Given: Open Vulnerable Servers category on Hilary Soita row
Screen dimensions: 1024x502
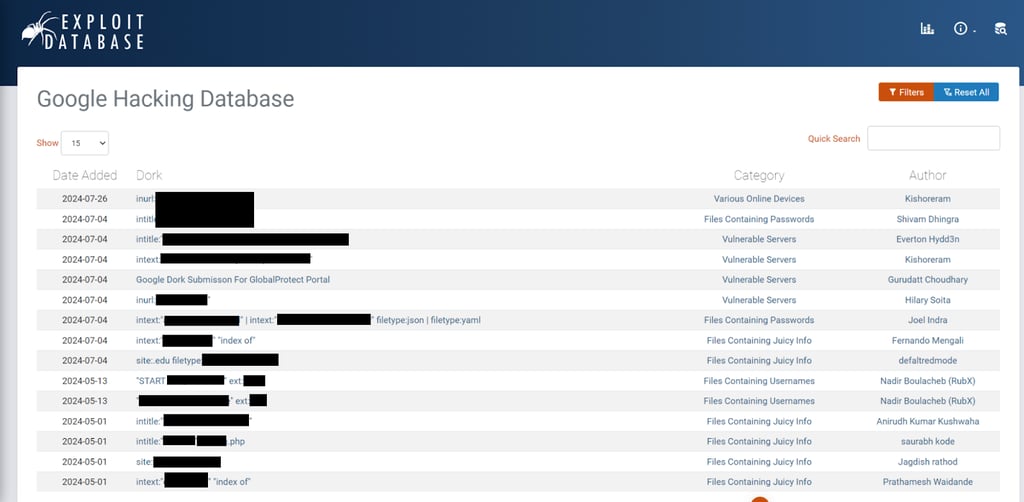Looking at the screenshot, I should pos(759,300).
